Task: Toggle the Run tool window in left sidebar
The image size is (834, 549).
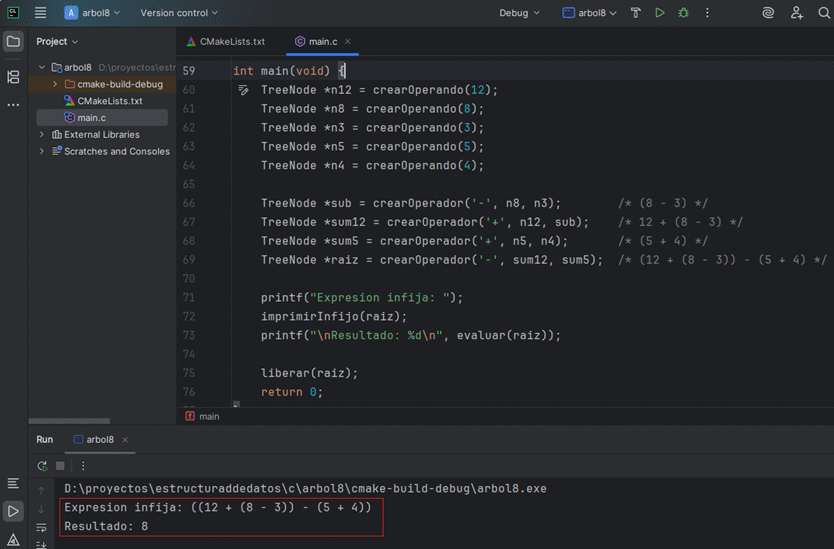Action: pyautogui.click(x=13, y=511)
